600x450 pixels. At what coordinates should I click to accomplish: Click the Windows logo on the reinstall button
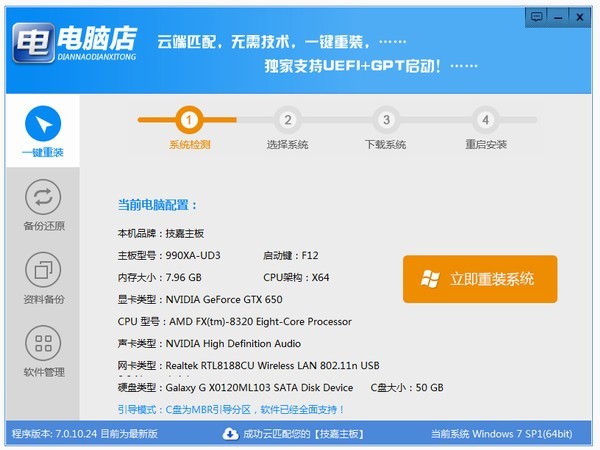coord(431,279)
